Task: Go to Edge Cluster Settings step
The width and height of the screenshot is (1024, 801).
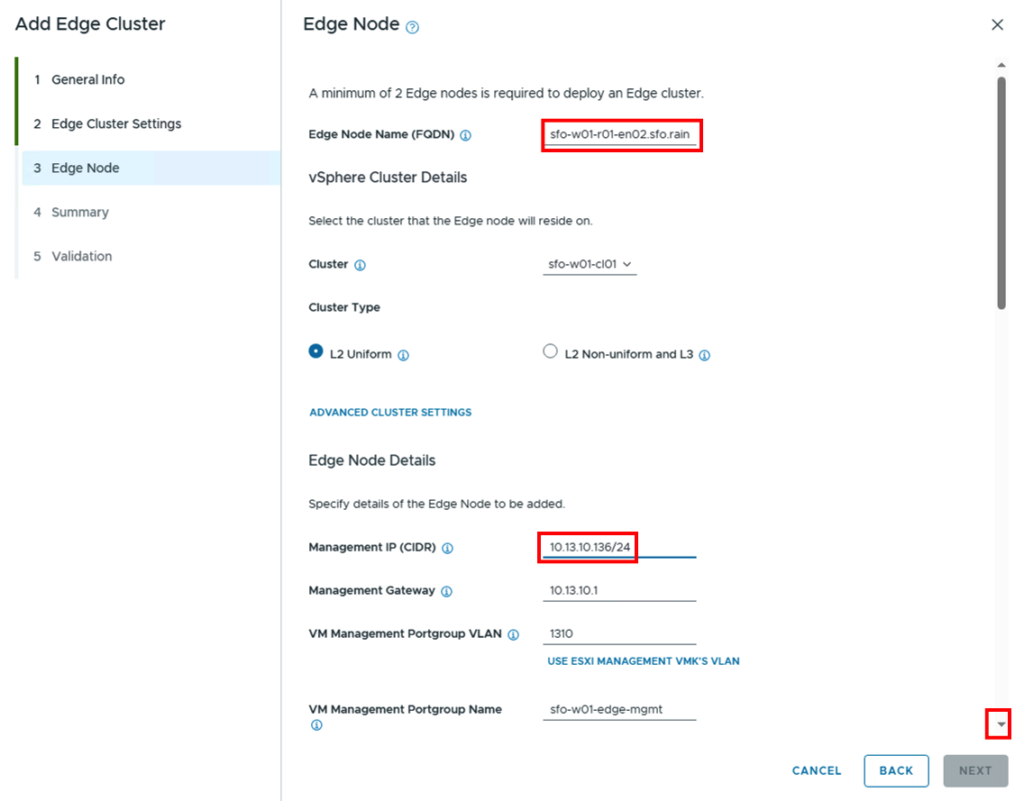Action: (x=116, y=124)
